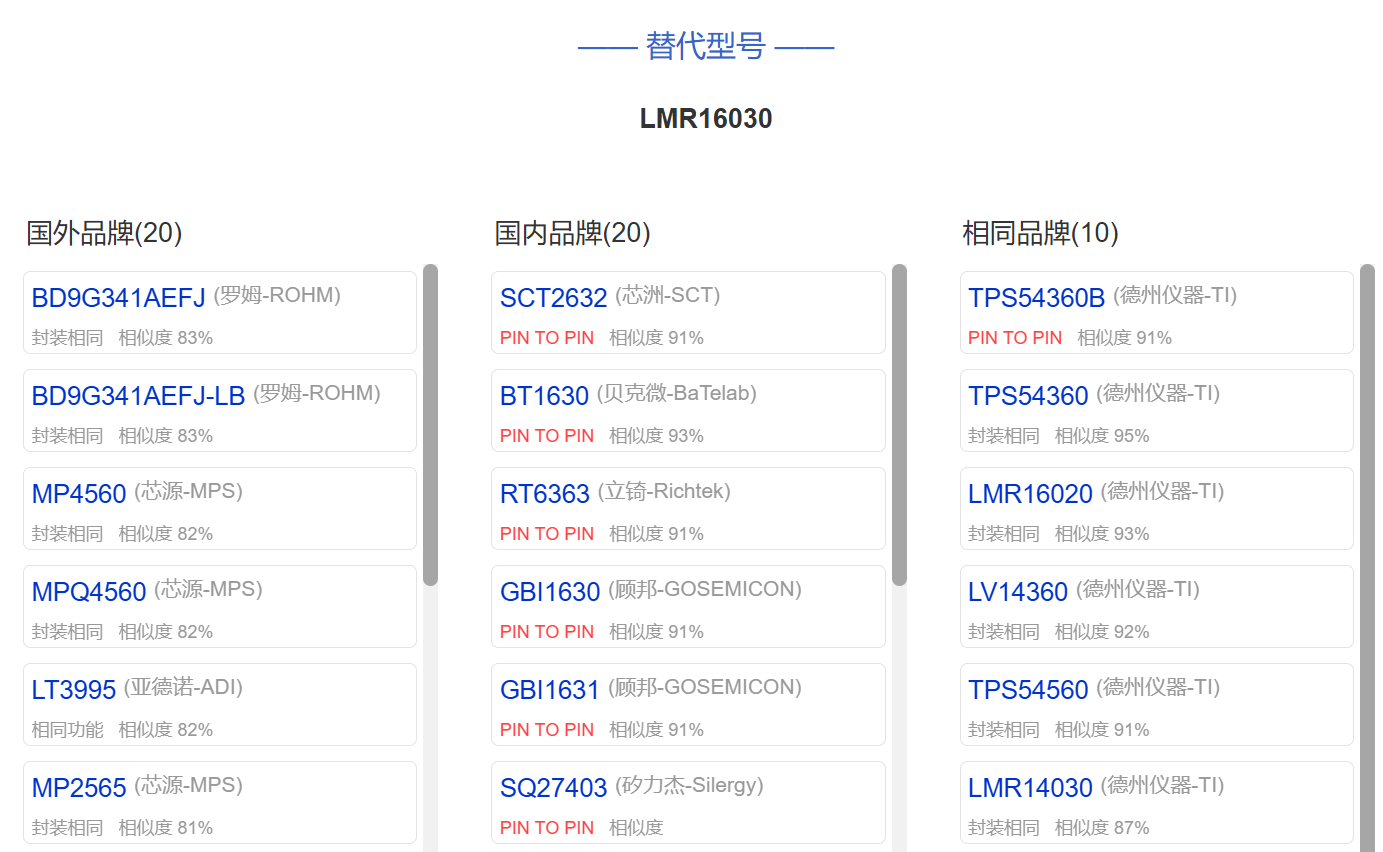This screenshot has width=1383, height=852.
Task: Click the LMR16030 title text
Action: [706, 119]
